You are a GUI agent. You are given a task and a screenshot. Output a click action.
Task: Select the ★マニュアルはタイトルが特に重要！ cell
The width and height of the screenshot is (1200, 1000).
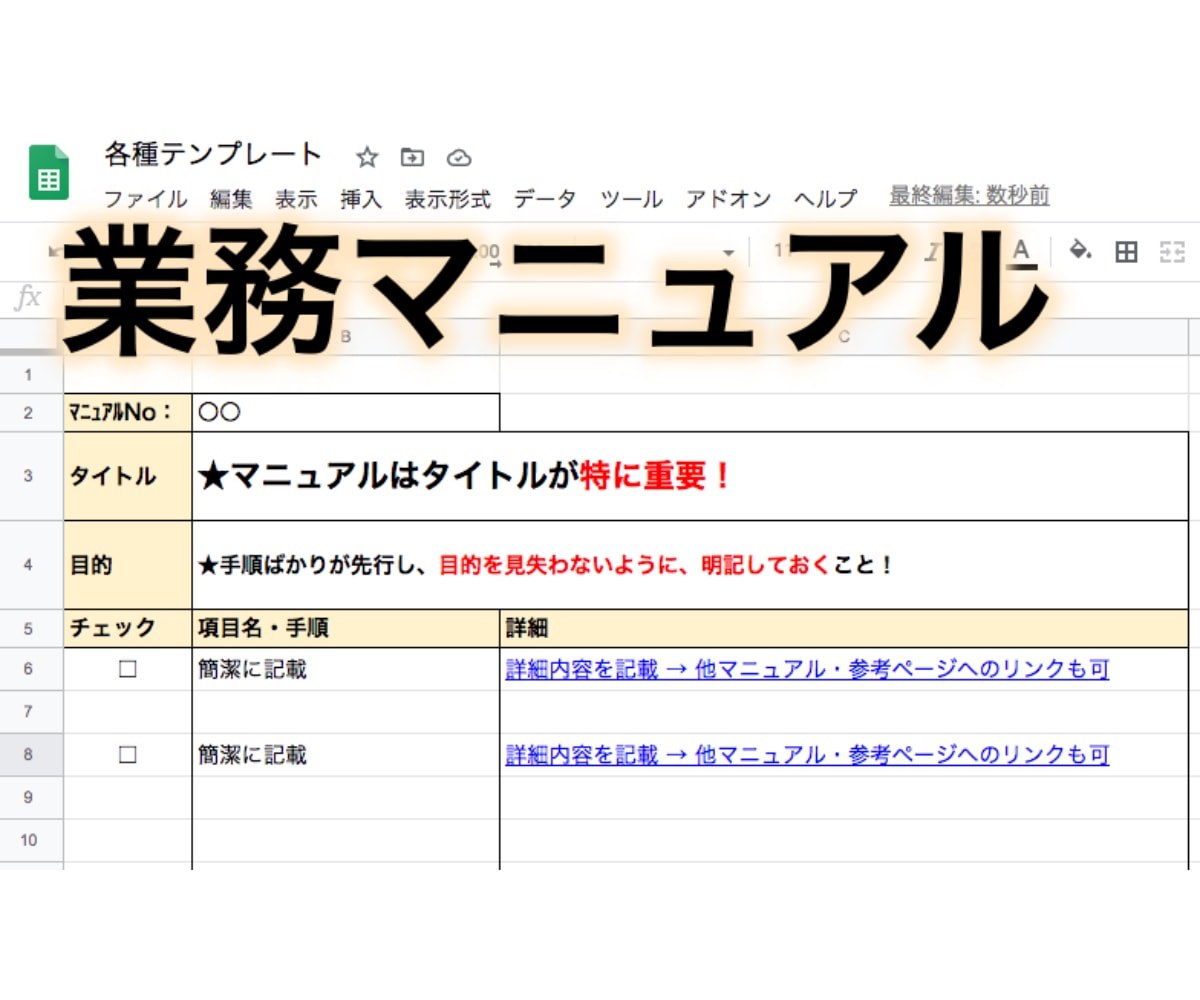click(x=690, y=476)
